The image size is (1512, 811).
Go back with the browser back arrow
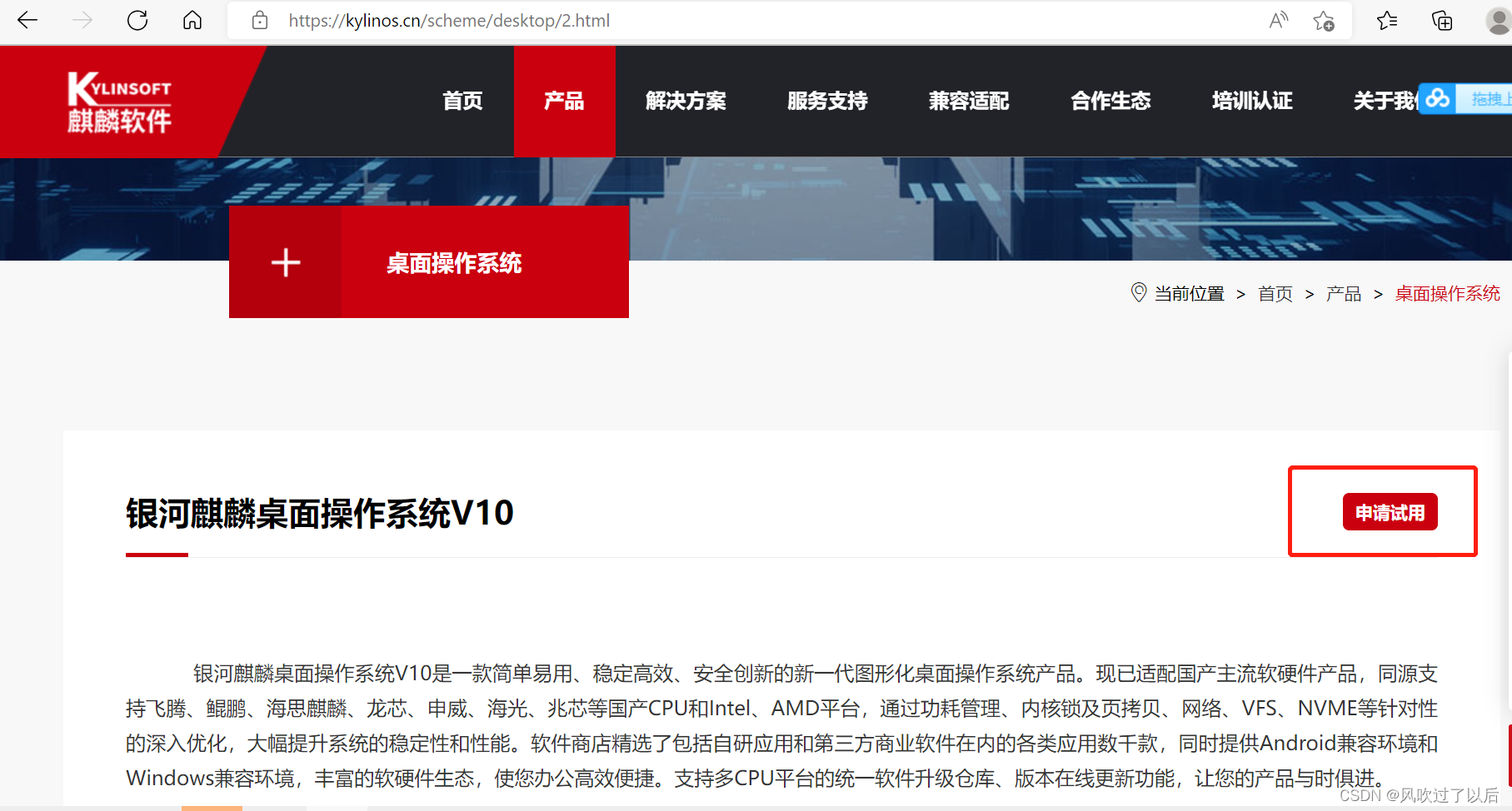[27, 20]
